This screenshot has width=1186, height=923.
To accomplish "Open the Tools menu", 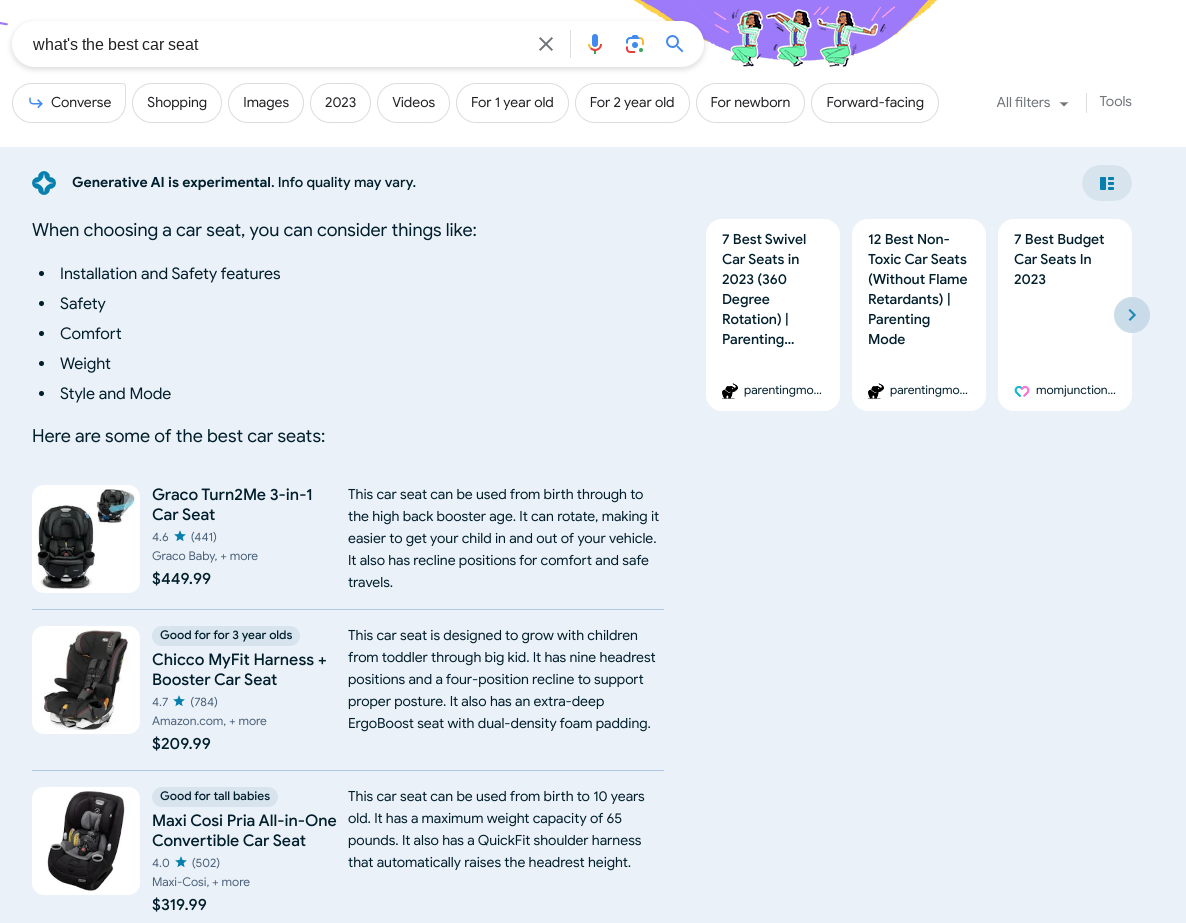I will click(1115, 101).
